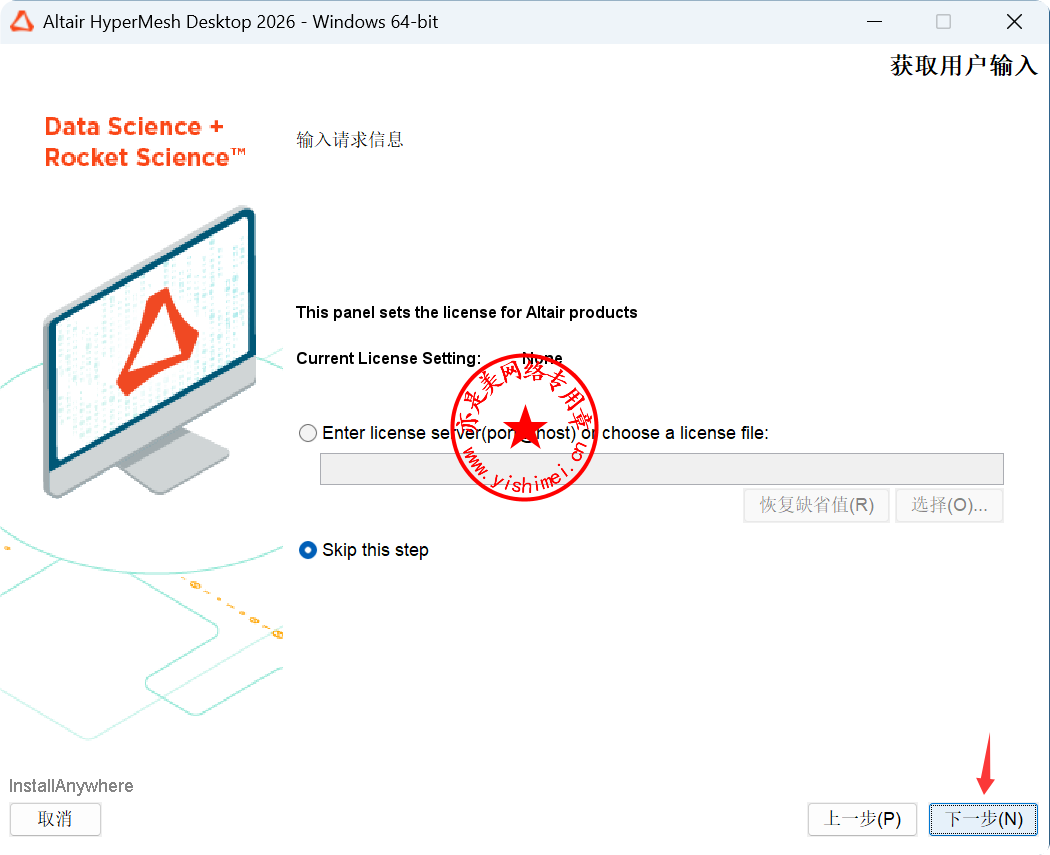The width and height of the screenshot is (1050, 855).
Task: Select the Enter license server radio button
Action: pos(307,433)
